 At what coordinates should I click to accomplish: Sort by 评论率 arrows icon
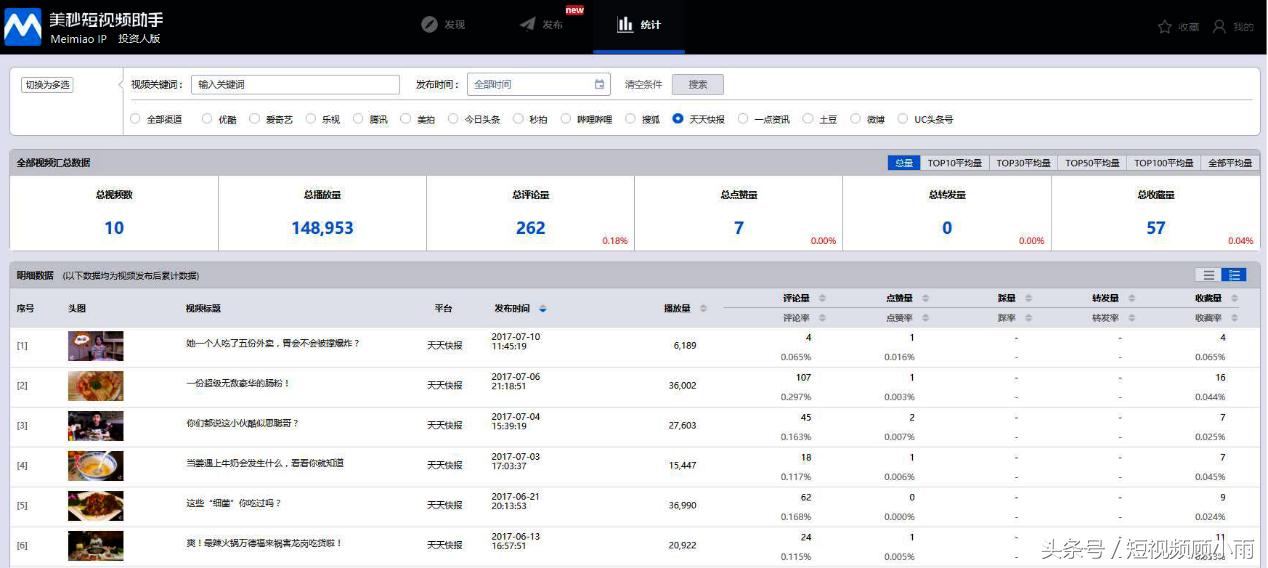tap(822, 318)
